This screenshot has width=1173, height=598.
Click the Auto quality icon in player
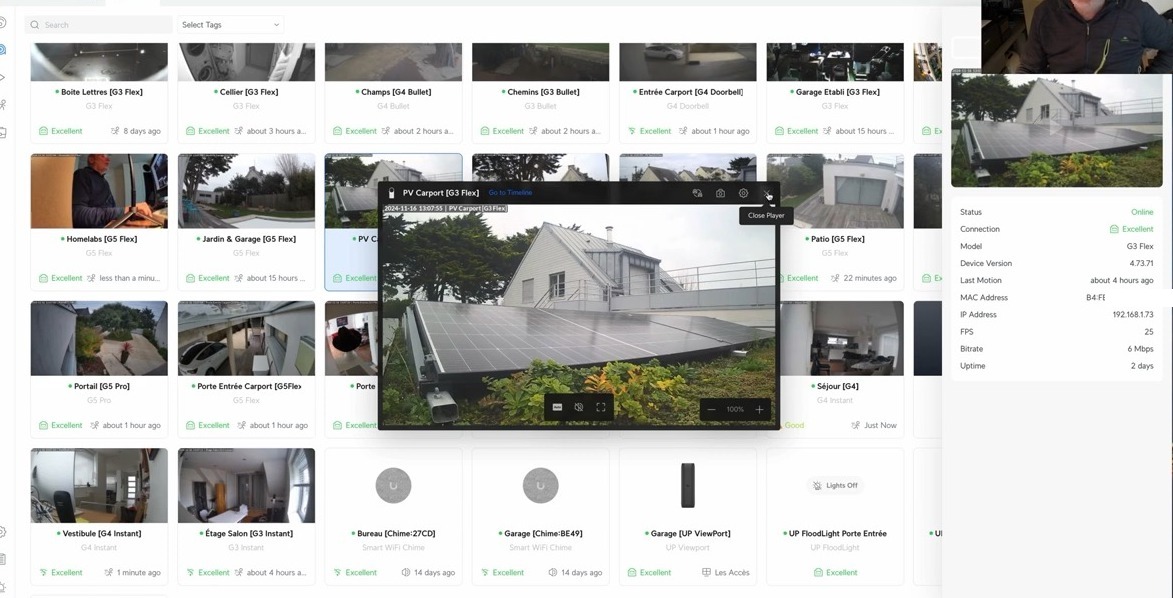click(x=557, y=407)
